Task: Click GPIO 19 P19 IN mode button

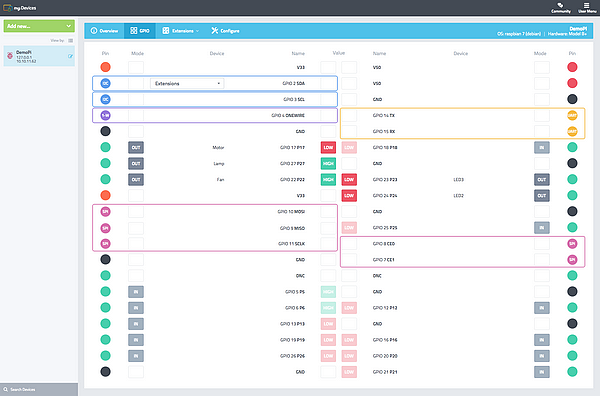Action: click(x=136, y=340)
